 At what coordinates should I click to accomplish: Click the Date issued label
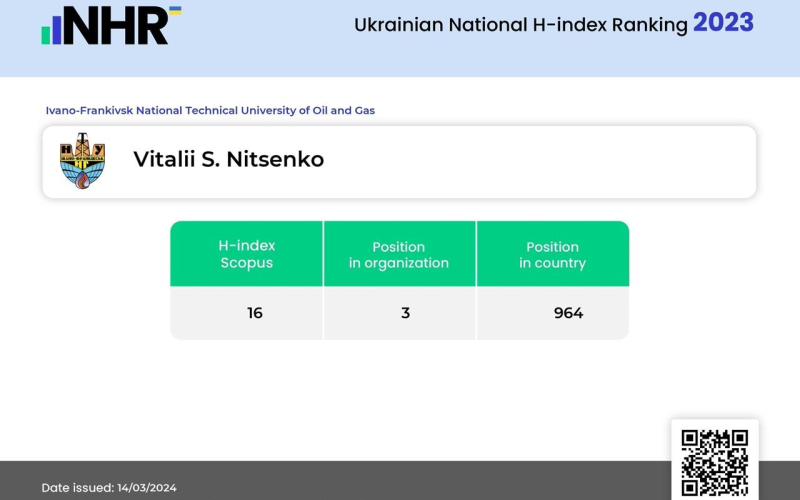click(76, 488)
